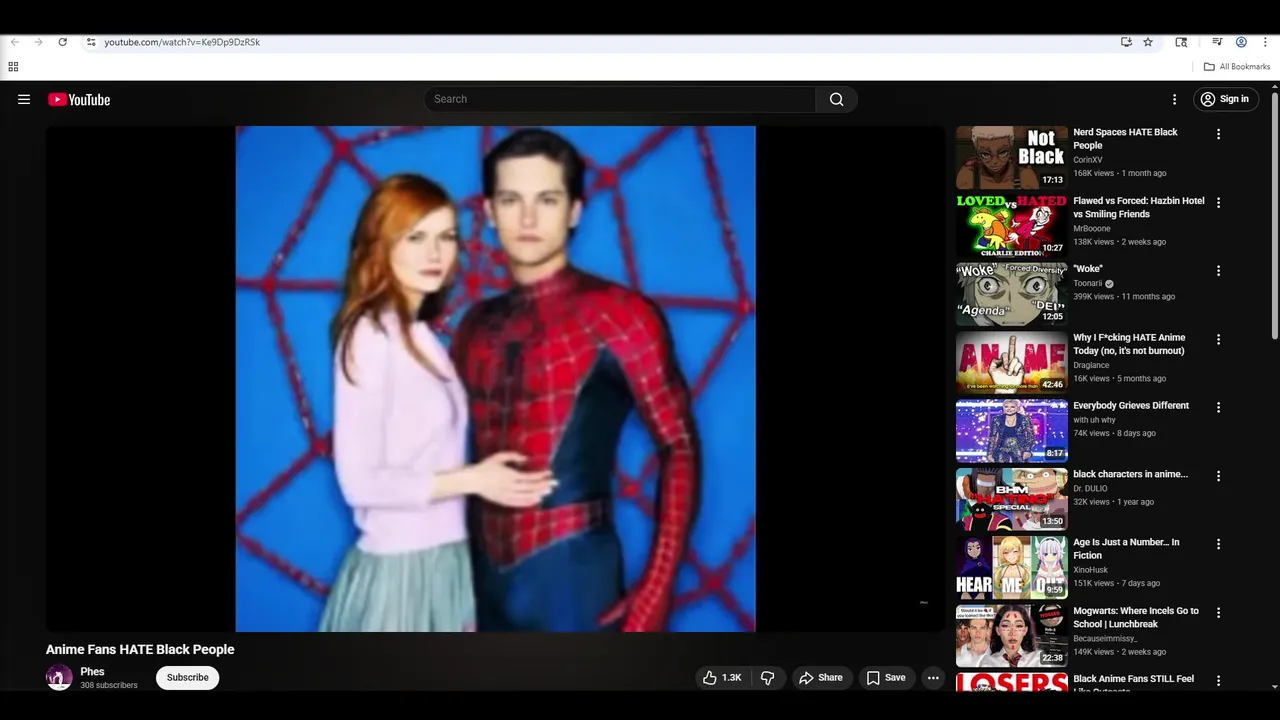The width and height of the screenshot is (1280, 720).
Task: Open the Chrome profile avatar icon
Action: click(1241, 42)
